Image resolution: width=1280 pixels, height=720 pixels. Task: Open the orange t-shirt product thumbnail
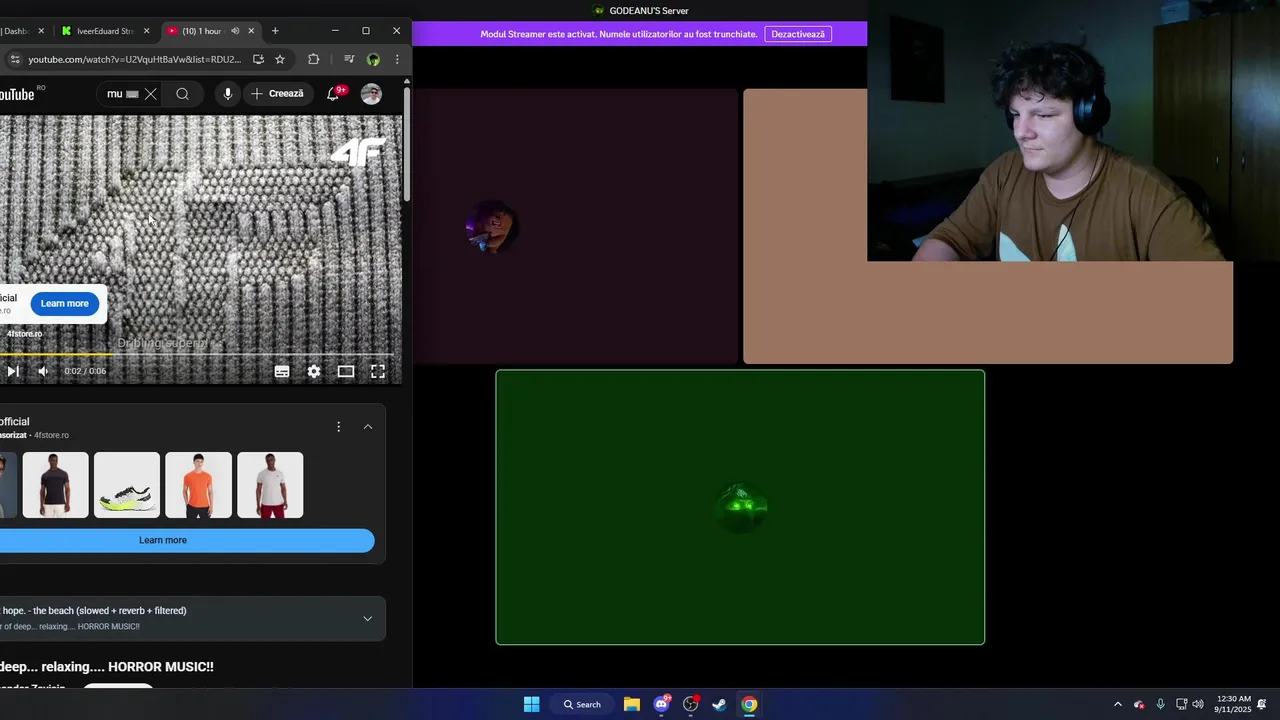pyautogui.click(x=198, y=485)
